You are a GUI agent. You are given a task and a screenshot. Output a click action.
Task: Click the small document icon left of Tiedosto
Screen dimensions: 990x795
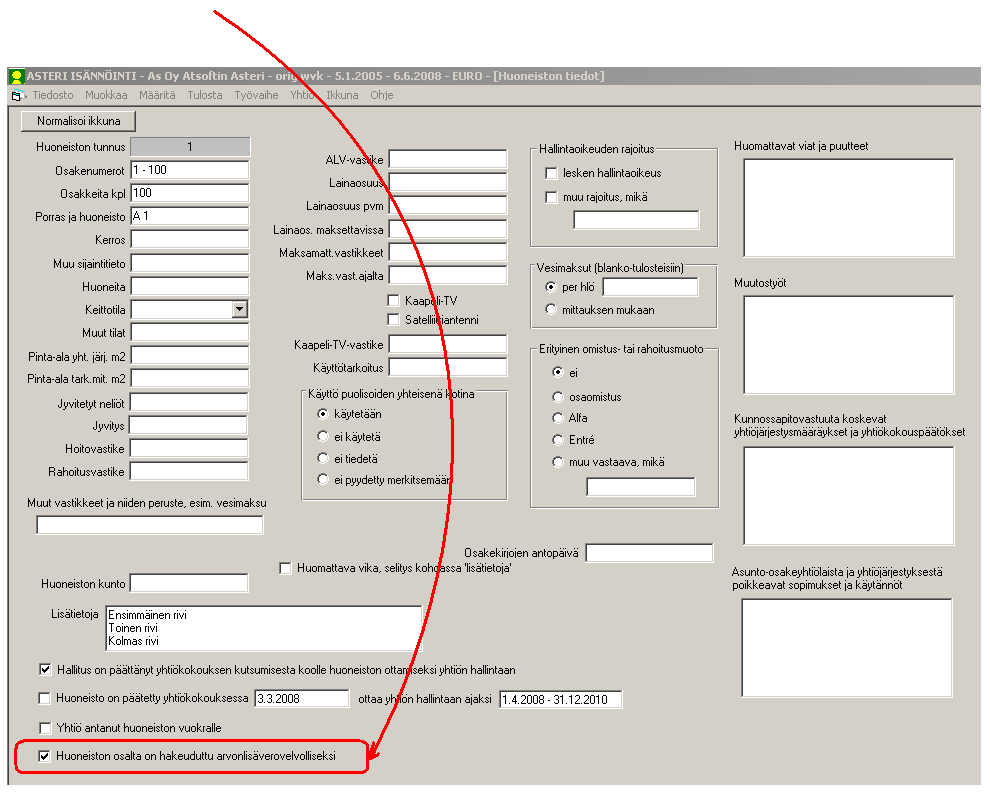(17, 96)
